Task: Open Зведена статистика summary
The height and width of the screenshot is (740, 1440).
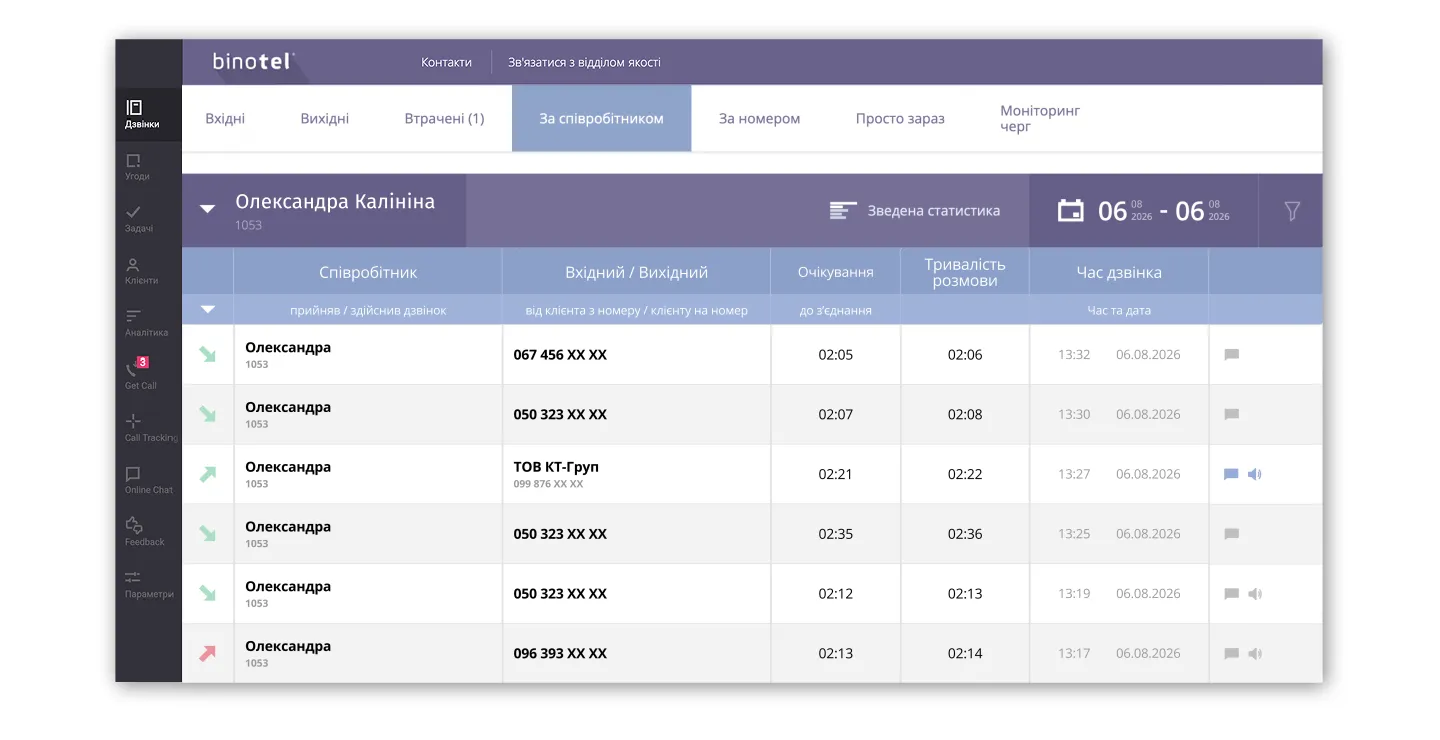Action: 915,211
